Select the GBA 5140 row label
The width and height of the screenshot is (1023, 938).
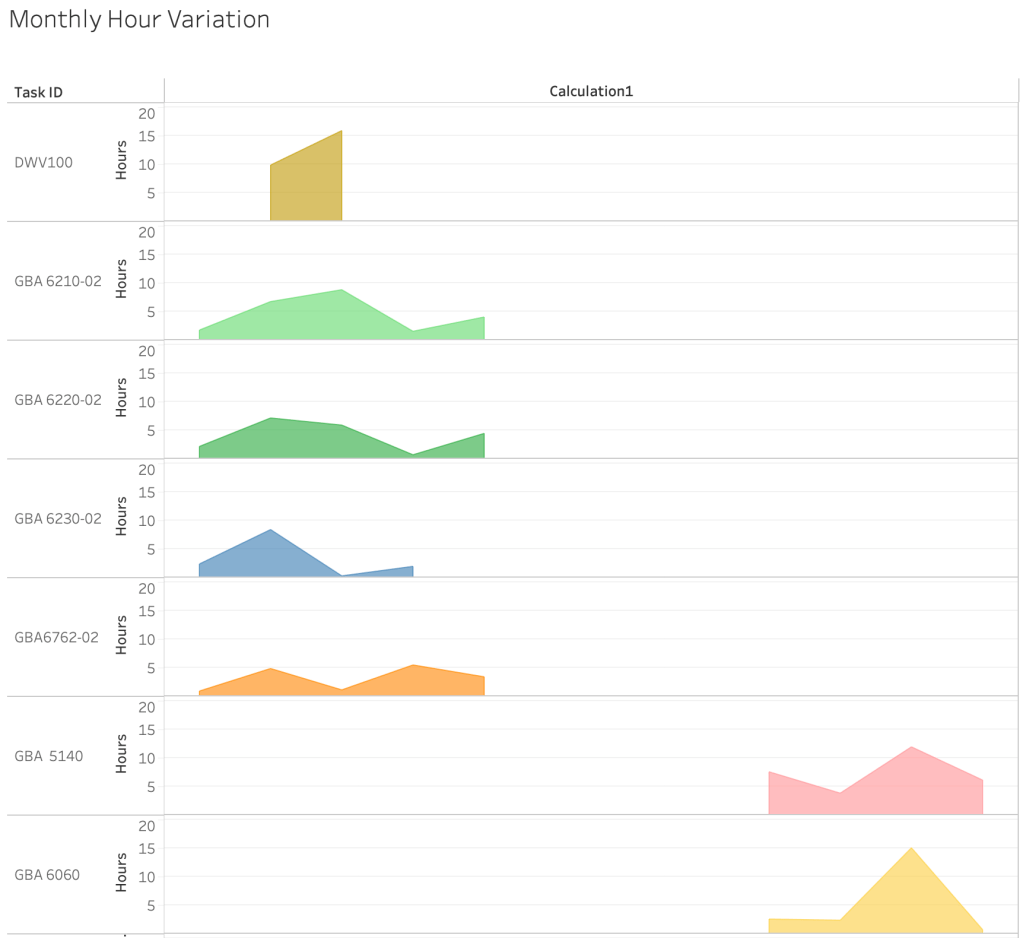(x=49, y=756)
